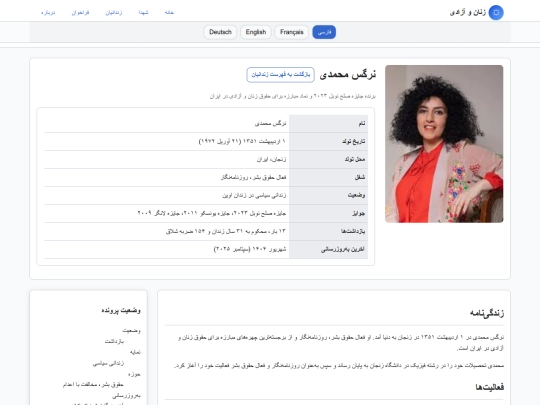Open the خانه navigation link
Viewport: 540px width, 405px height.
pyautogui.click(x=169, y=12)
